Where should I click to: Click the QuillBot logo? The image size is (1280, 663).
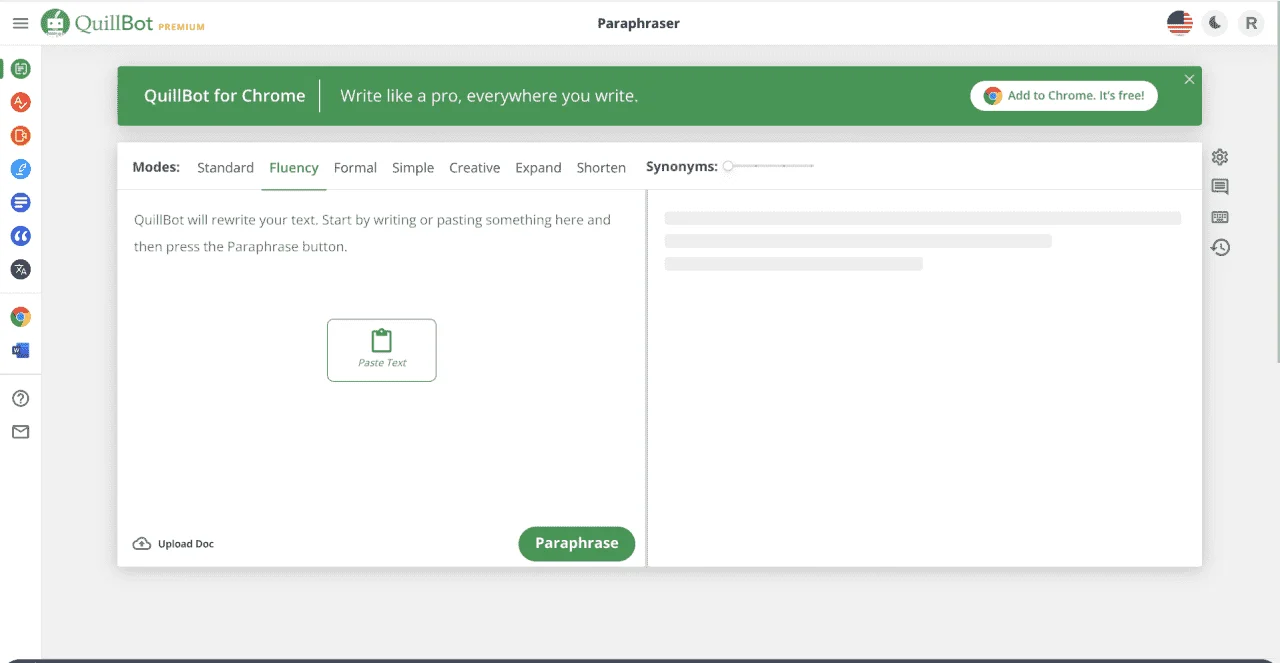coord(98,23)
